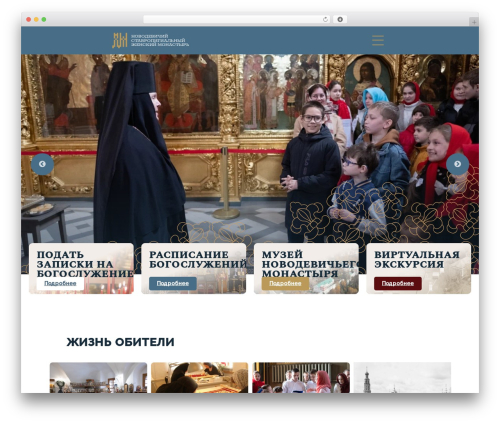This screenshot has width=500, height=423.
Task: Go to the previous slide arrow
Action: pyautogui.click(x=42, y=164)
